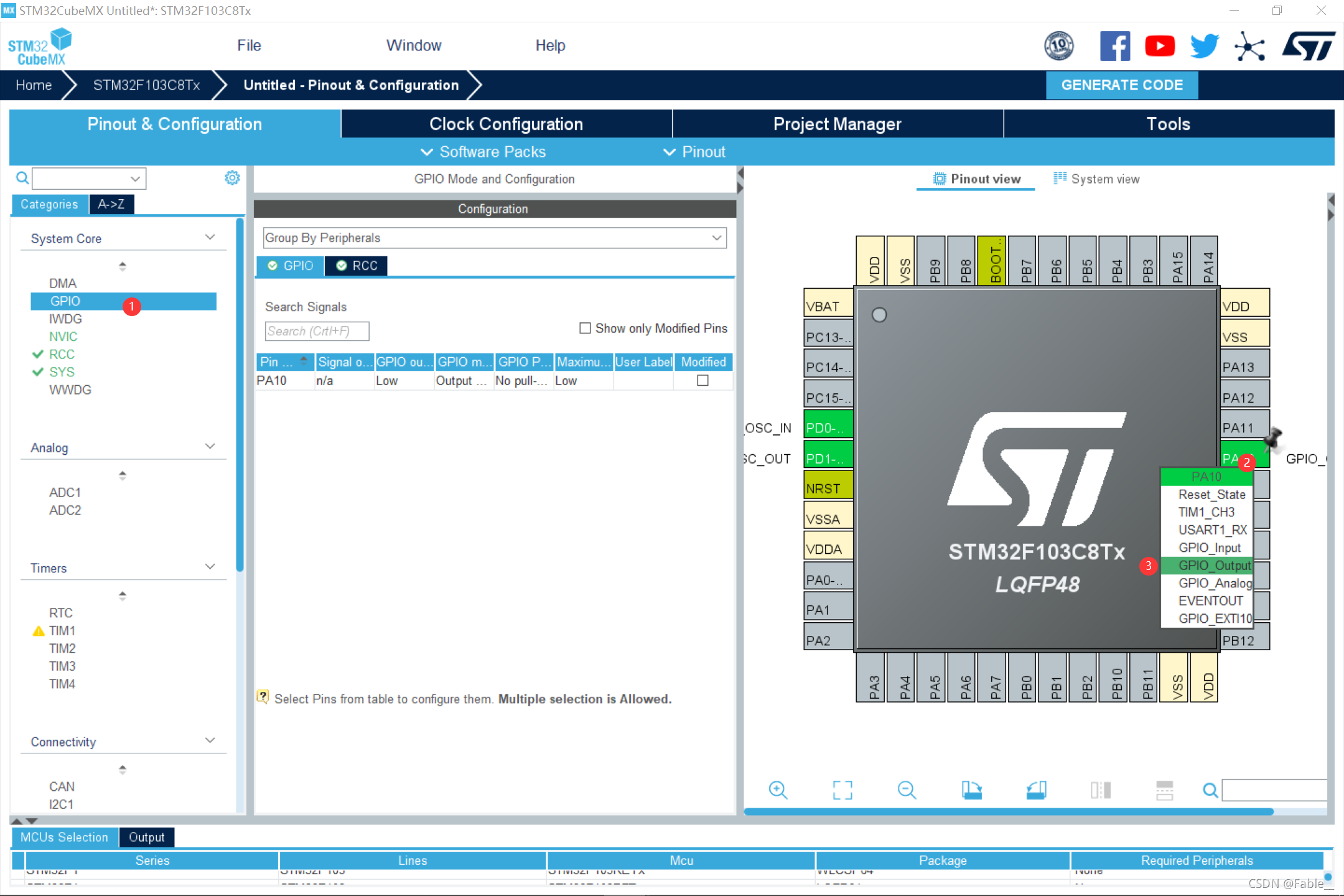Click GENERATE CODE button
This screenshot has width=1344, height=896.
point(1122,84)
